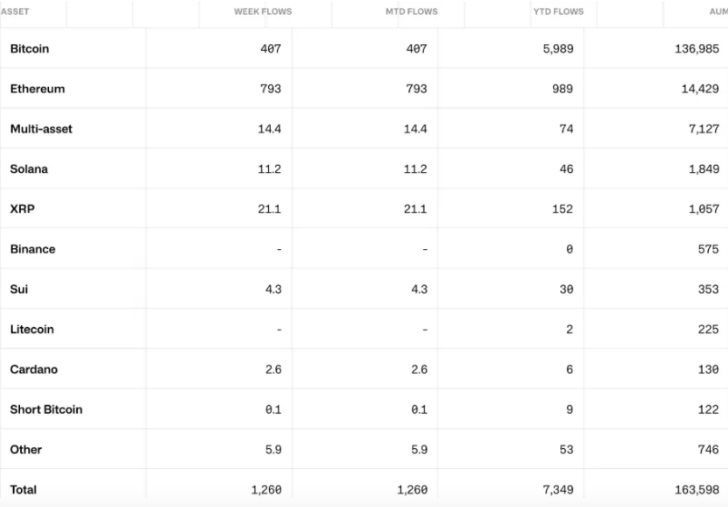This screenshot has height=507, width=728.
Task: Select the Cardano row label
Action: [34, 369]
